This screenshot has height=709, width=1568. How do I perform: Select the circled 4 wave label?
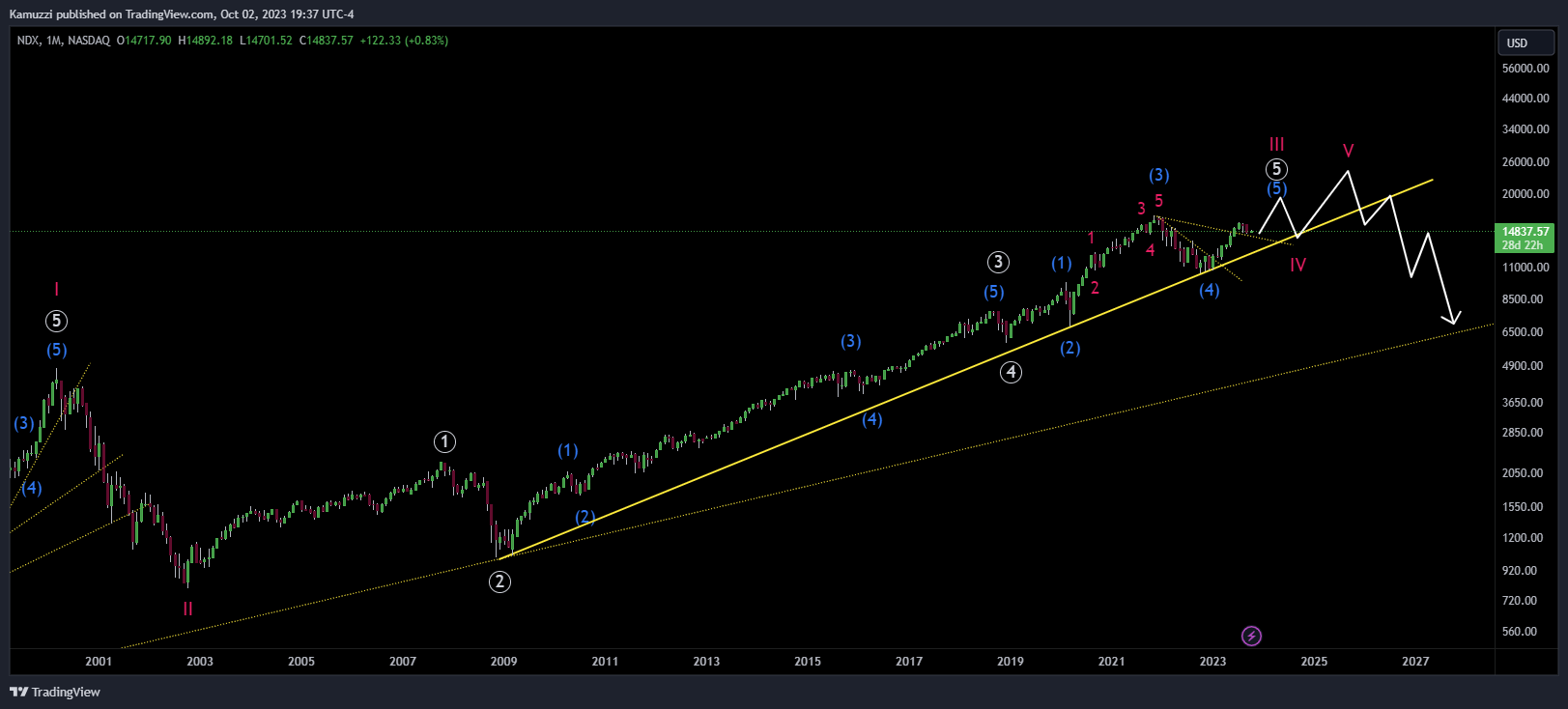point(1011,372)
